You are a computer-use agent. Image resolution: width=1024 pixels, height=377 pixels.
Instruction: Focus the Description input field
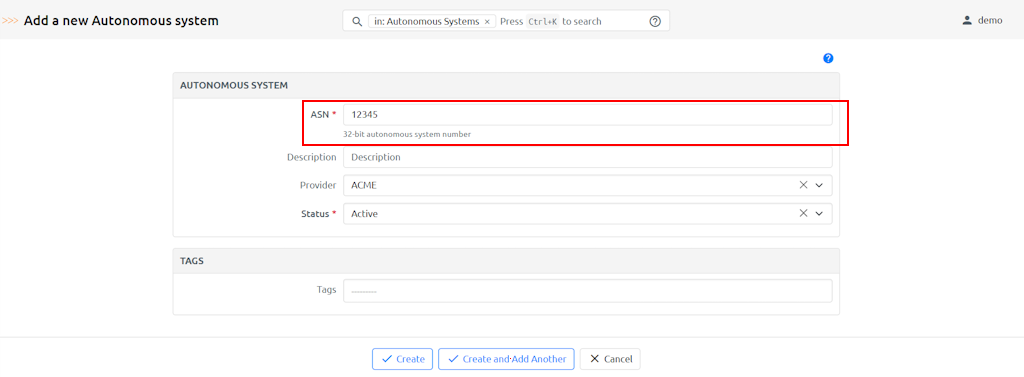click(x=588, y=157)
